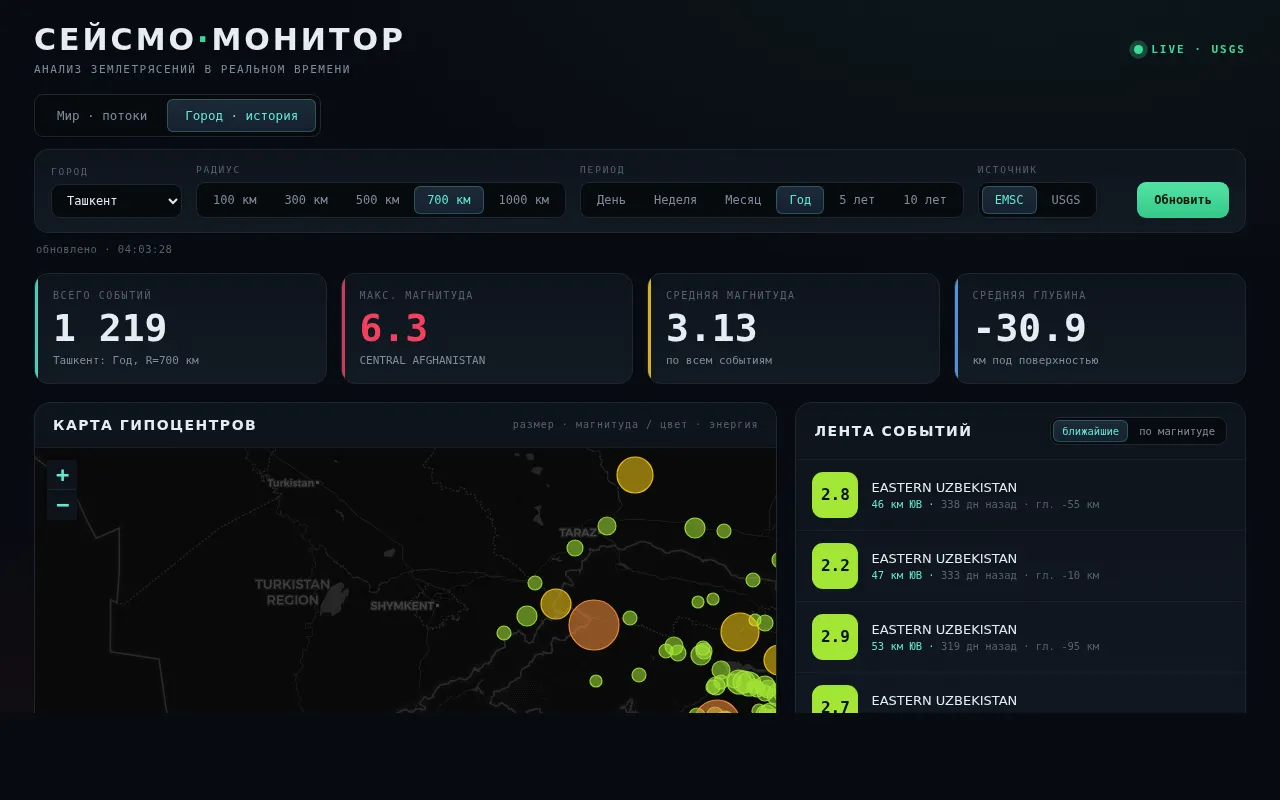Switch to the Мир · потоки tab
Viewport: 1280px width, 800px height.
click(x=102, y=116)
